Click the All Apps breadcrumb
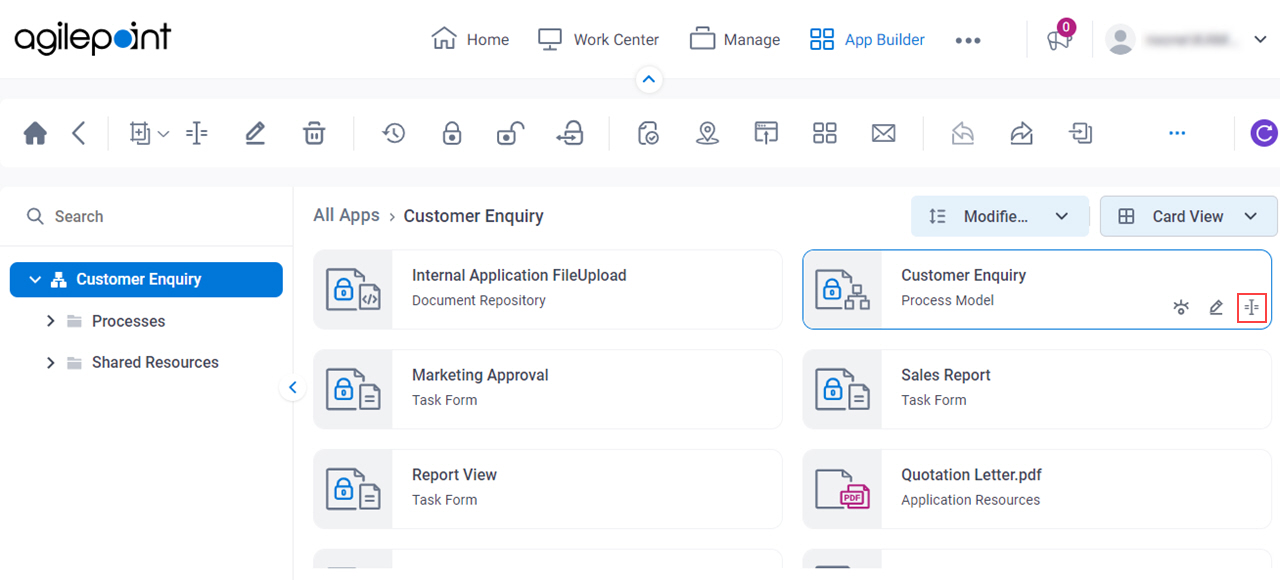This screenshot has width=1280, height=580. [346, 215]
